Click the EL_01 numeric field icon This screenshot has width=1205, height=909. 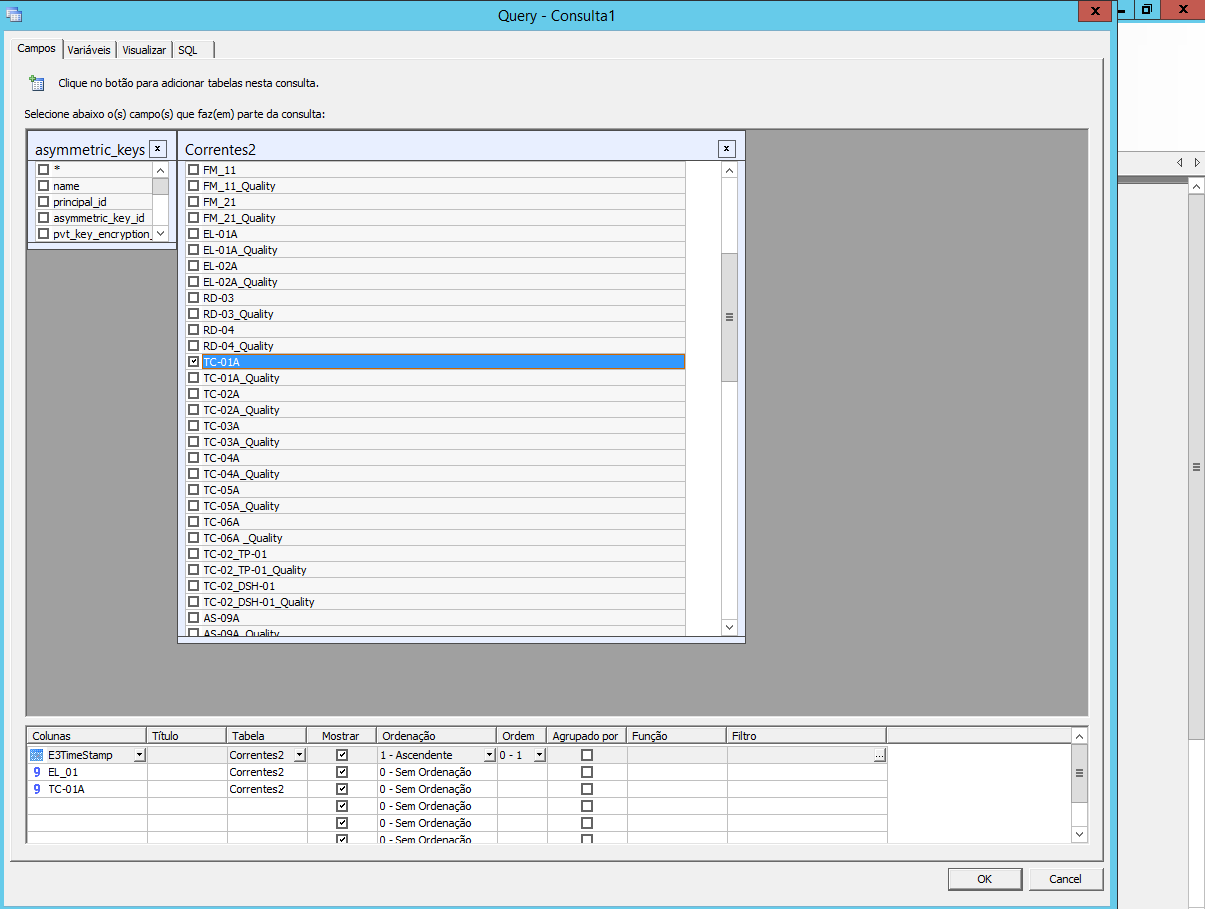click(37, 772)
